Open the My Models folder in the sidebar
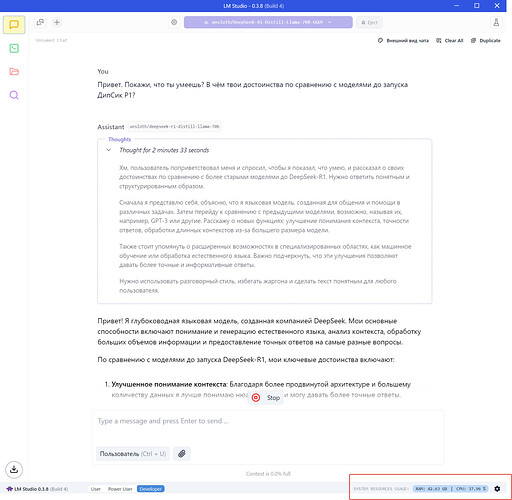The image size is (512, 500). [14, 71]
